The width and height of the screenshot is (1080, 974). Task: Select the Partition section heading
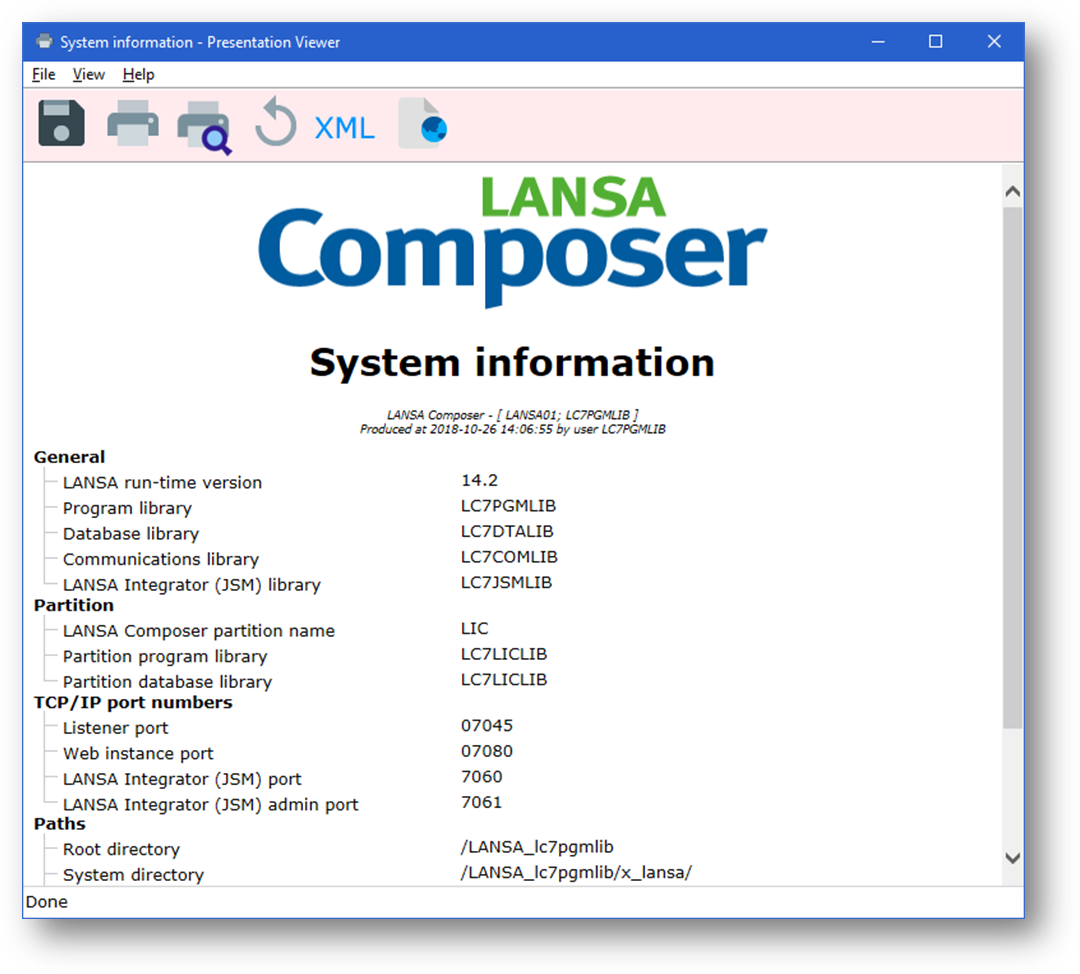pos(74,605)
